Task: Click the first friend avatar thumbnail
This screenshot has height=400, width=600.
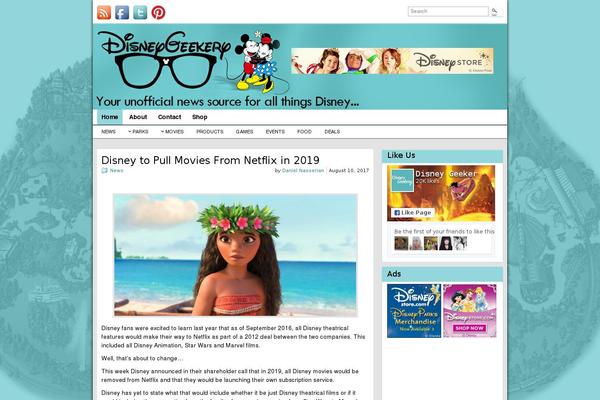Action: (x=401, y=243)
